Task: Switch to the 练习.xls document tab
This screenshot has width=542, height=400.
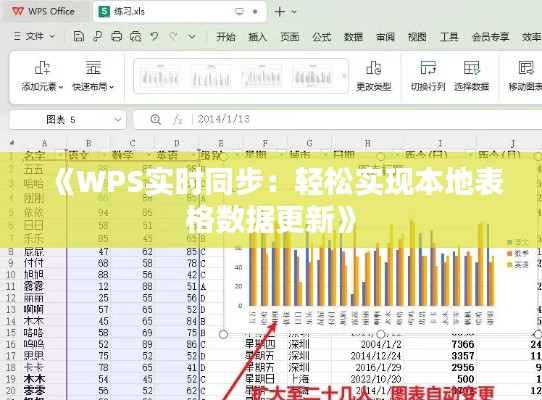Action: [179, 11]
